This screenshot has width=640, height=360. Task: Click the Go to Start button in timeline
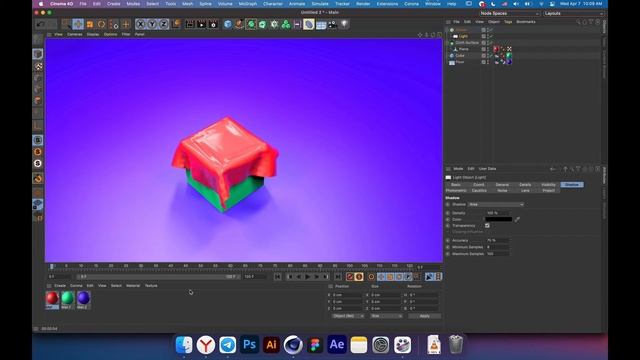pos(278,277)
